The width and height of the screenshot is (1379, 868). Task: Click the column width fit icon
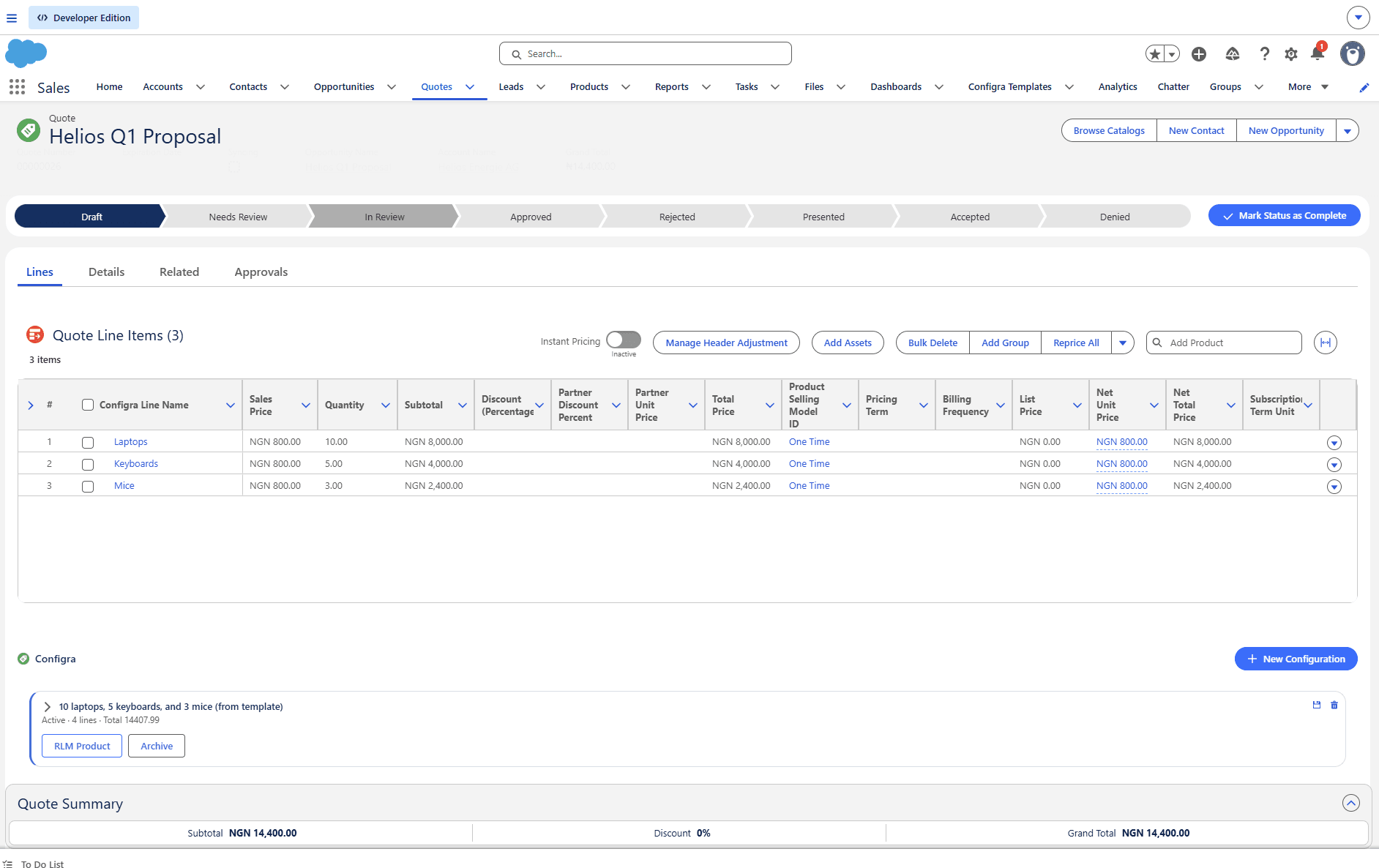(x=1326, y=343)
